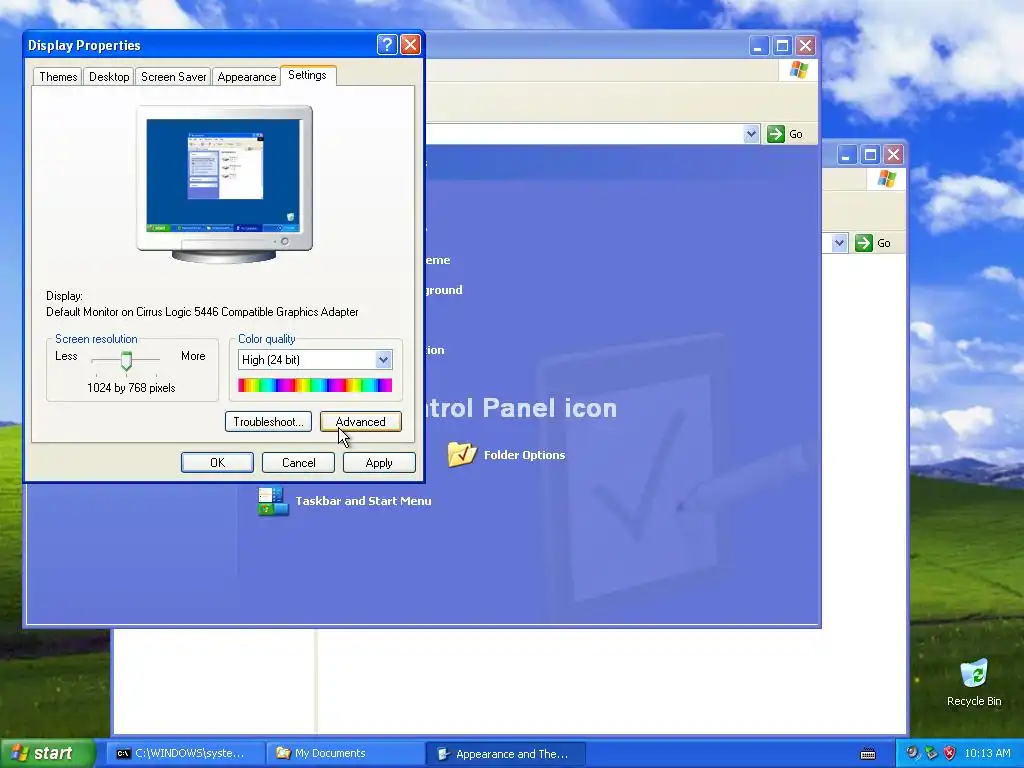
Task: Click Windows flag logo in Appearance window
Action: pyautogui.click(x=798, y=69)
